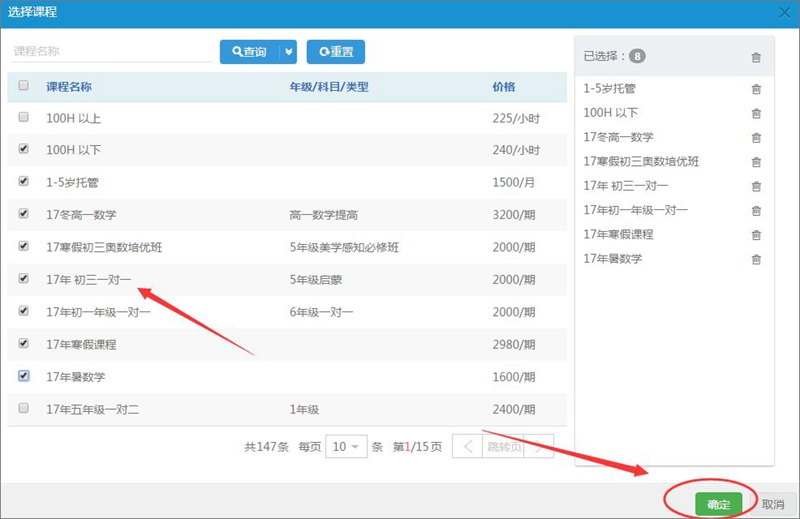
Task: Check the 100H 以上 course checkbox
Action: click(x=24, y=117)
